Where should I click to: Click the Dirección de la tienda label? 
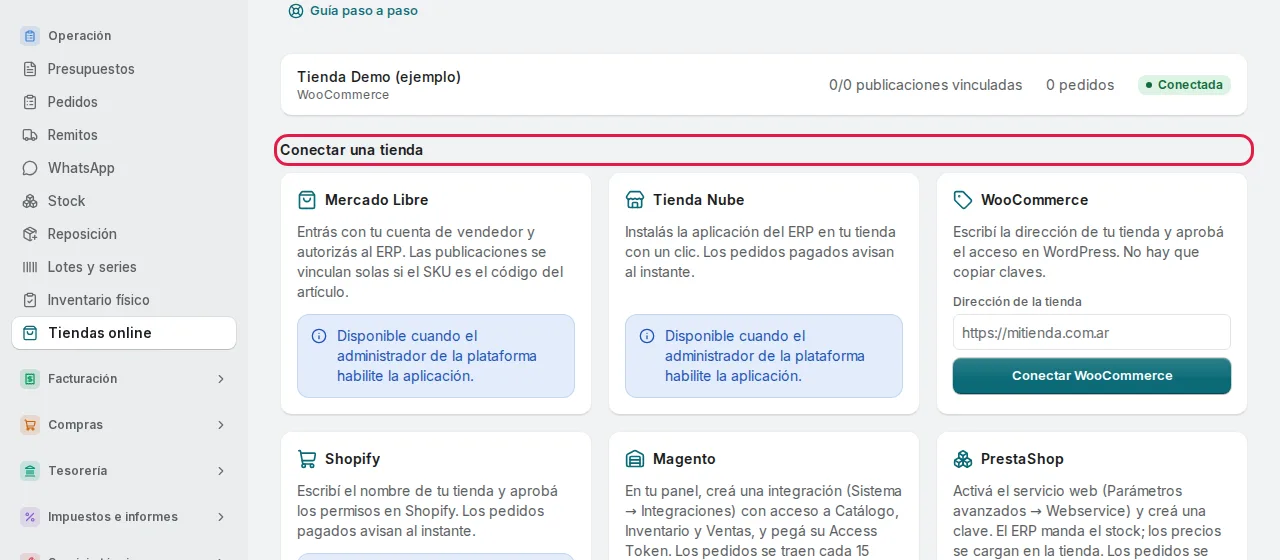1017,302
